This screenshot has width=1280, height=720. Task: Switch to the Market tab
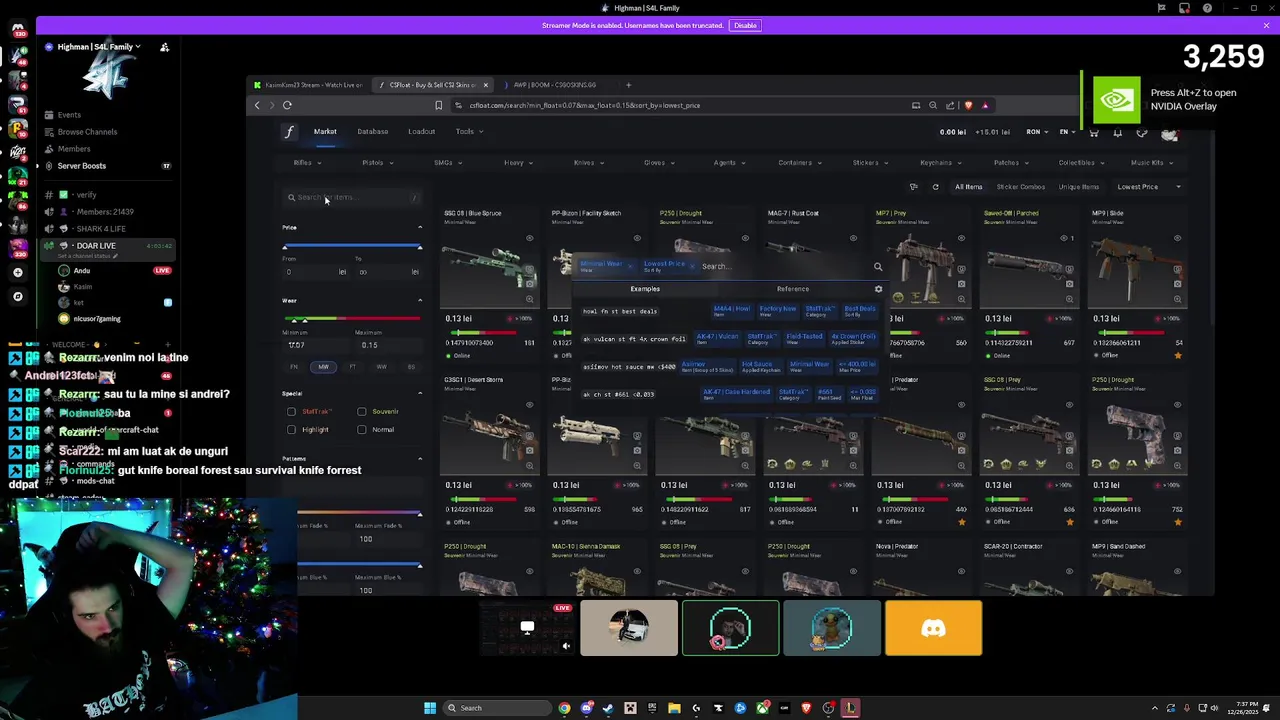325,132
